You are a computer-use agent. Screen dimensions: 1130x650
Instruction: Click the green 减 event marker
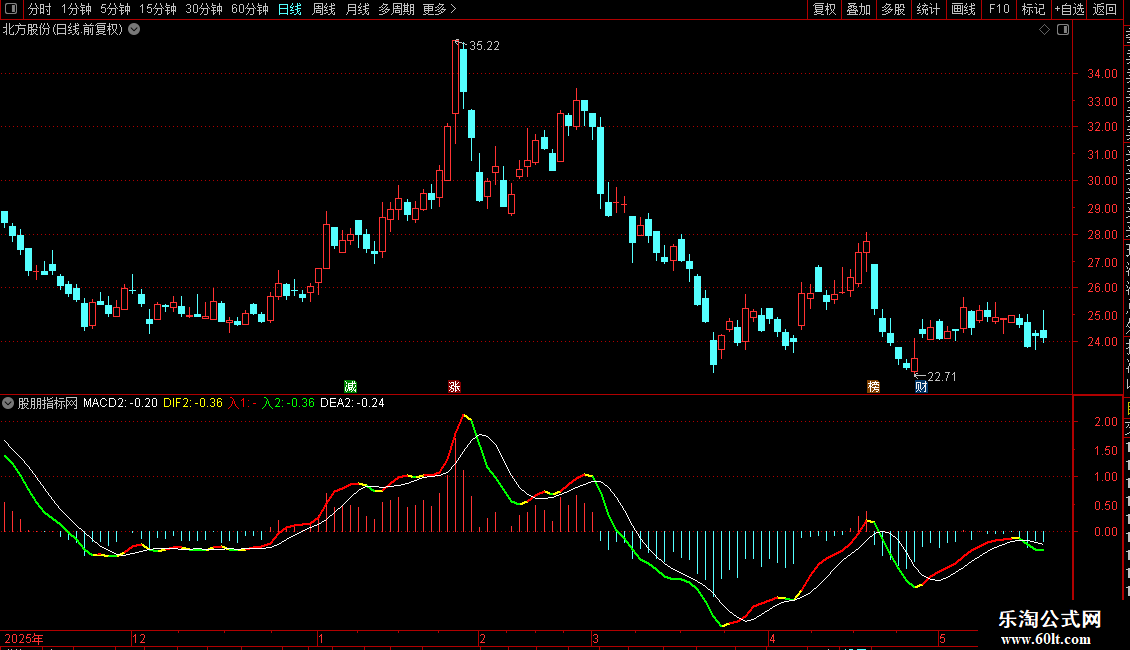tap(350, 387)
